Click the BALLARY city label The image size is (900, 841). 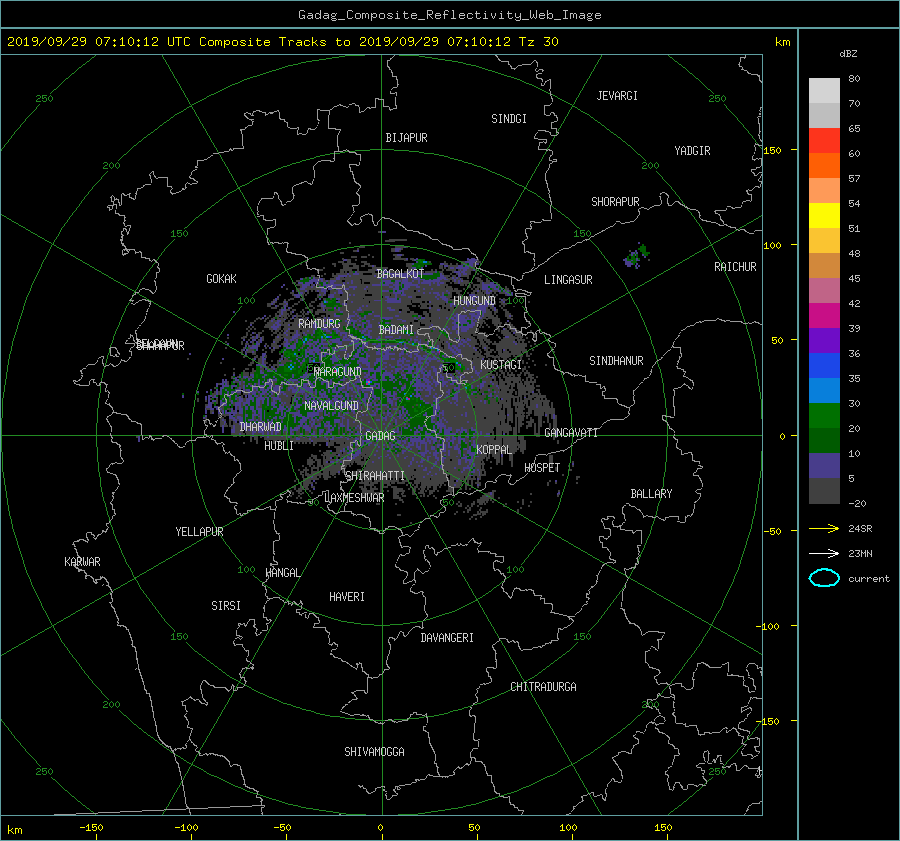pyautogui.click(x=651, y=494)
